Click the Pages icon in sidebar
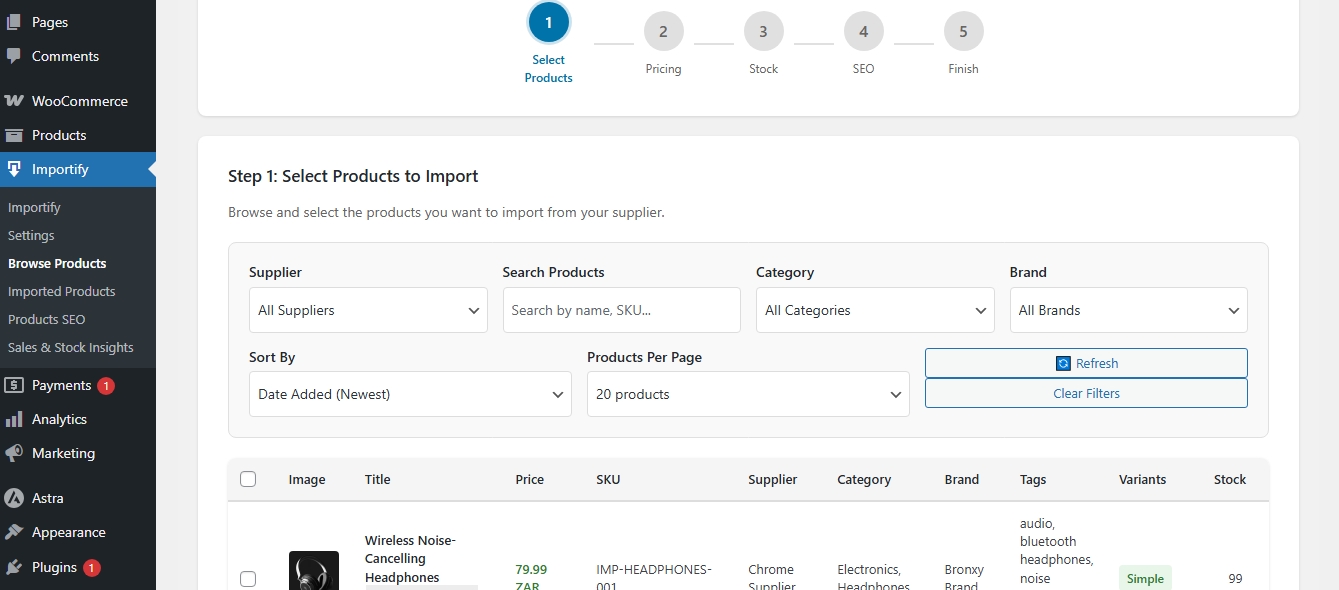 tap(14, 22)
